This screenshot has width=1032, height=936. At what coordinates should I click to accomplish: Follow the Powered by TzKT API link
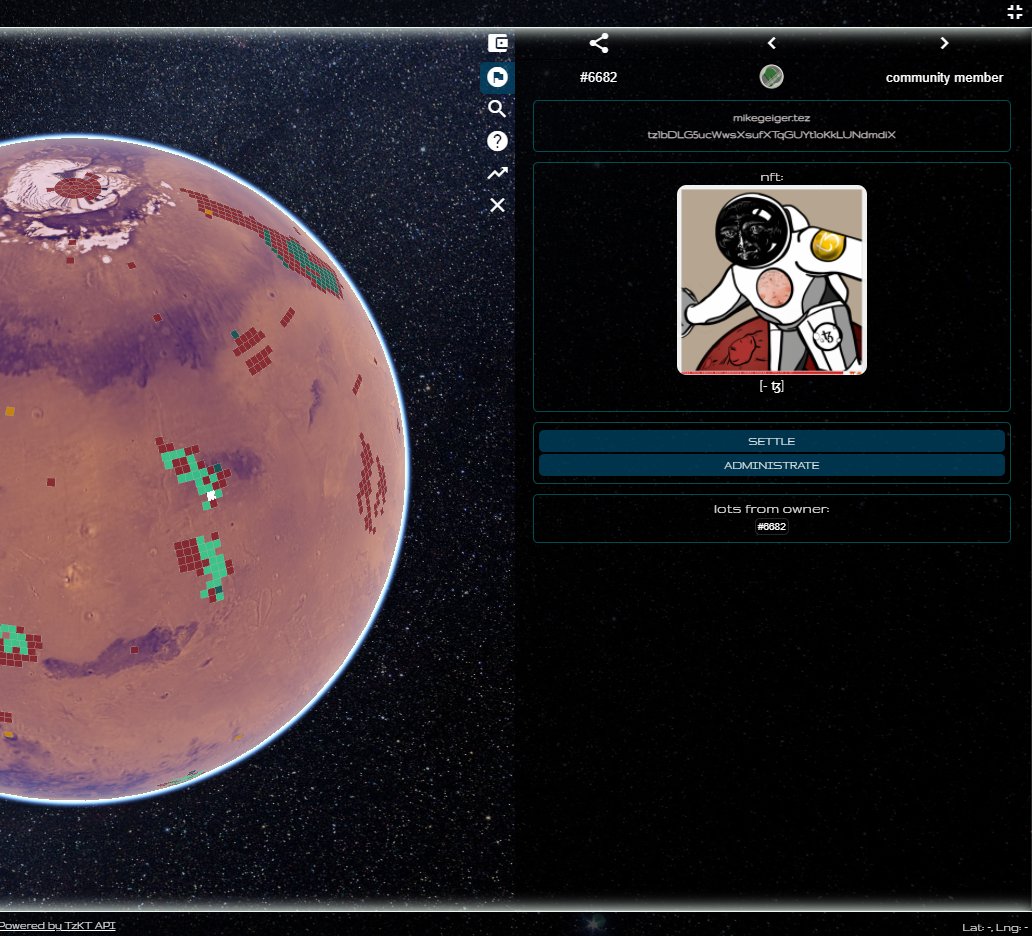pyautogui.click(x=57, y=925)
